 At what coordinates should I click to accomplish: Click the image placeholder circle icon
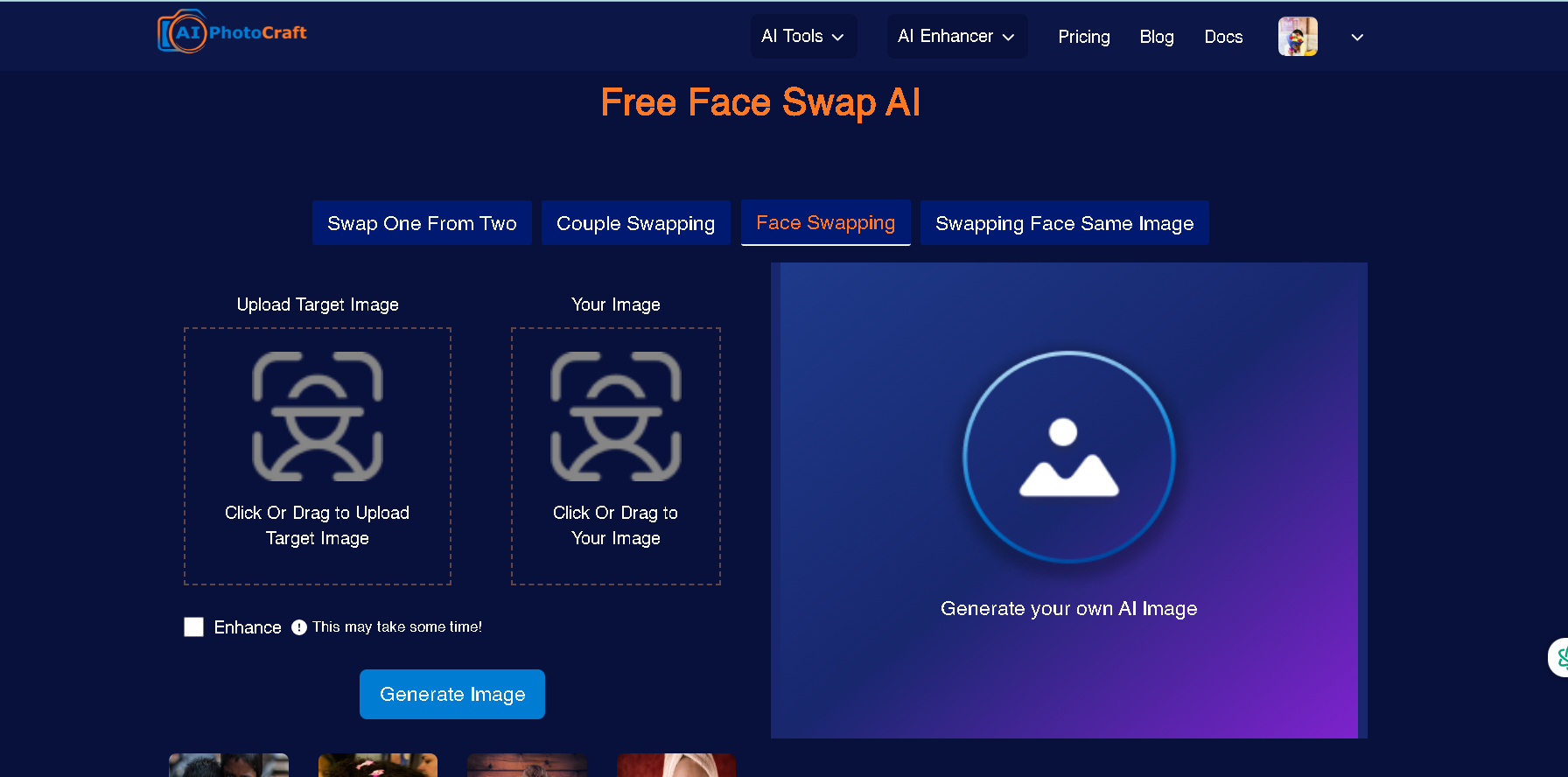[x=1068, y=457]
